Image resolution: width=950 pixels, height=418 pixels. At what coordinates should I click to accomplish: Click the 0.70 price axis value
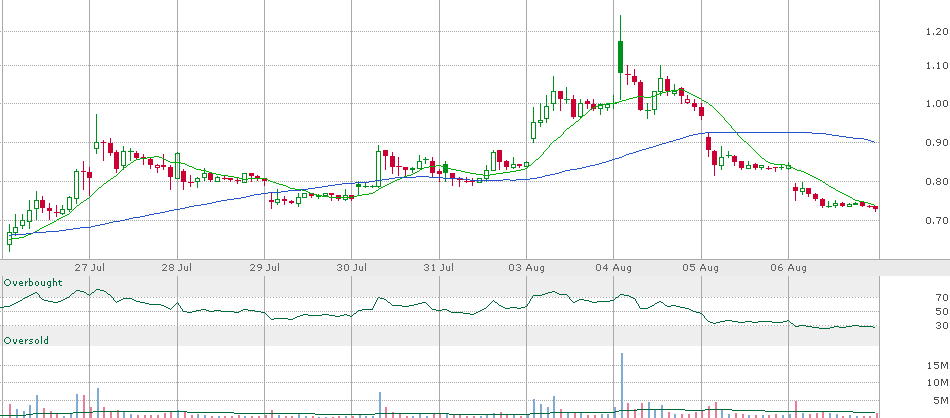937,221
